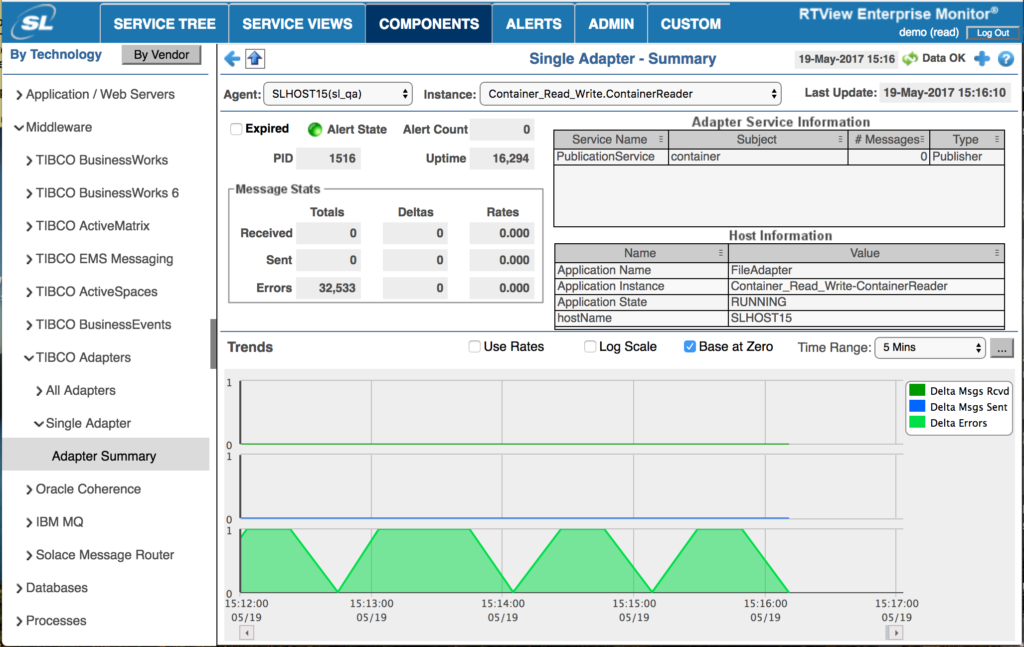
Task: Click the sidebar vertical scrollbar thumb
Action: (x=213, y=344)
